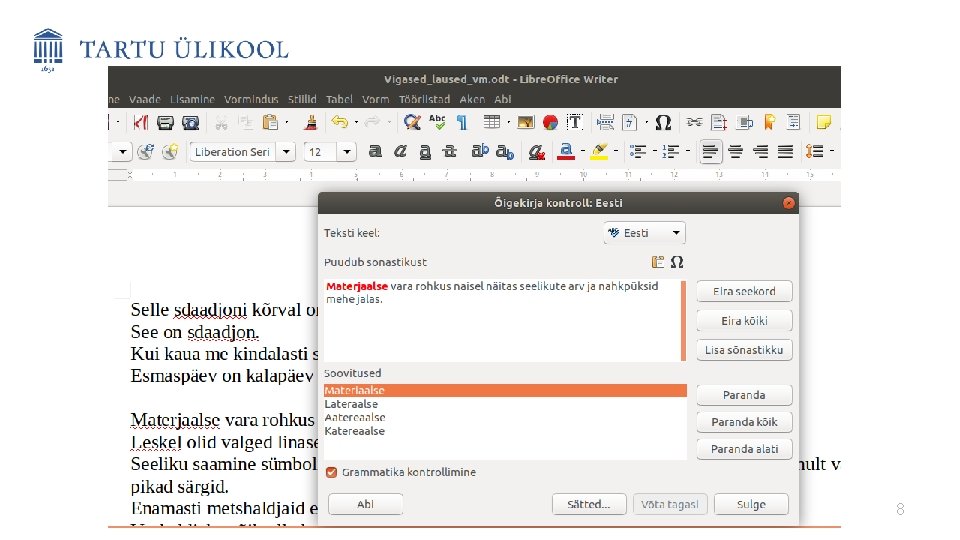This screenshot has height=540, width=960.
Task: Click the Insert Hyperlink icon
Action: point(694,122)
